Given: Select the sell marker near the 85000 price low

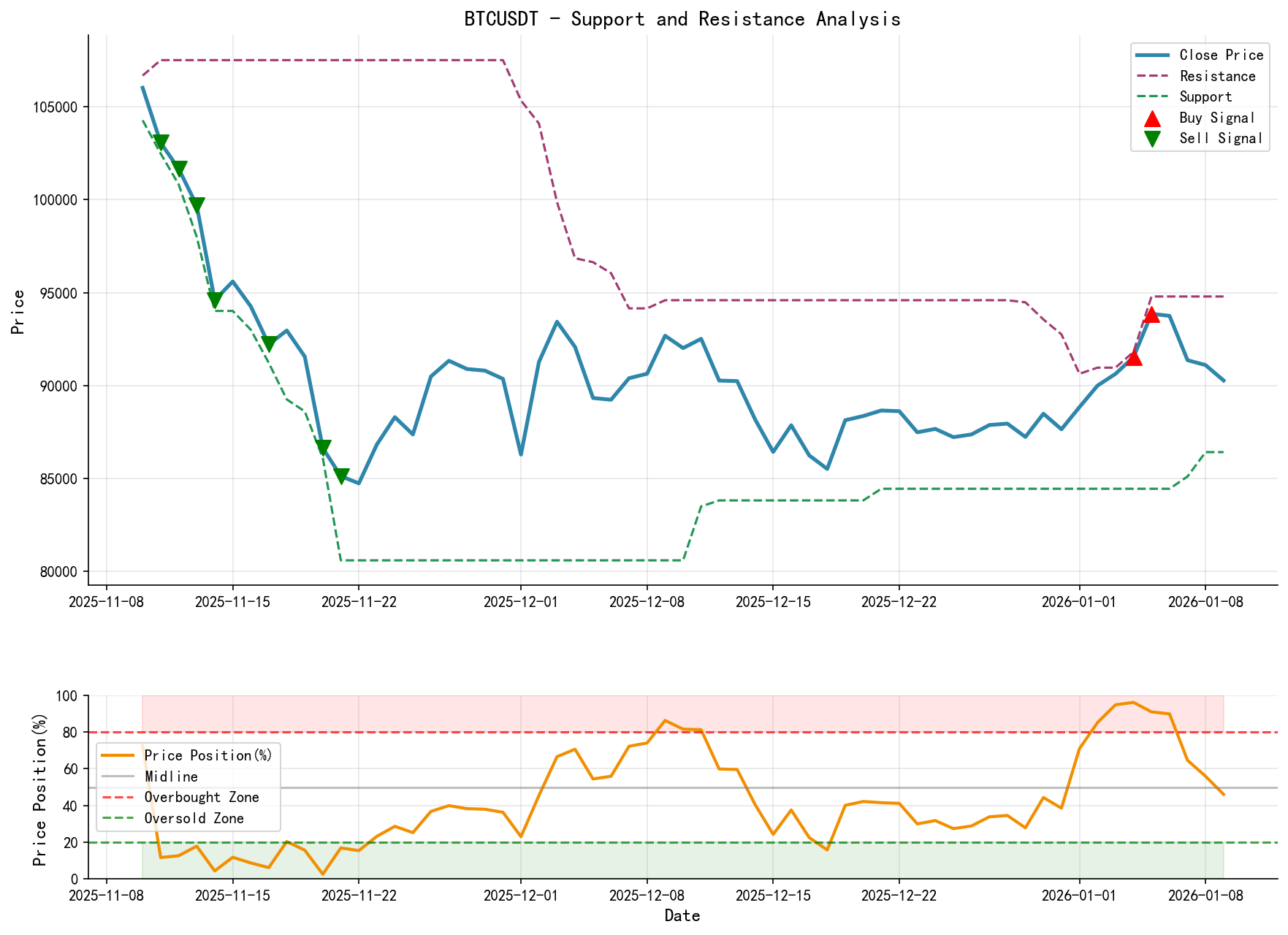Looking at the screenshot, I should tap(342, 475).
